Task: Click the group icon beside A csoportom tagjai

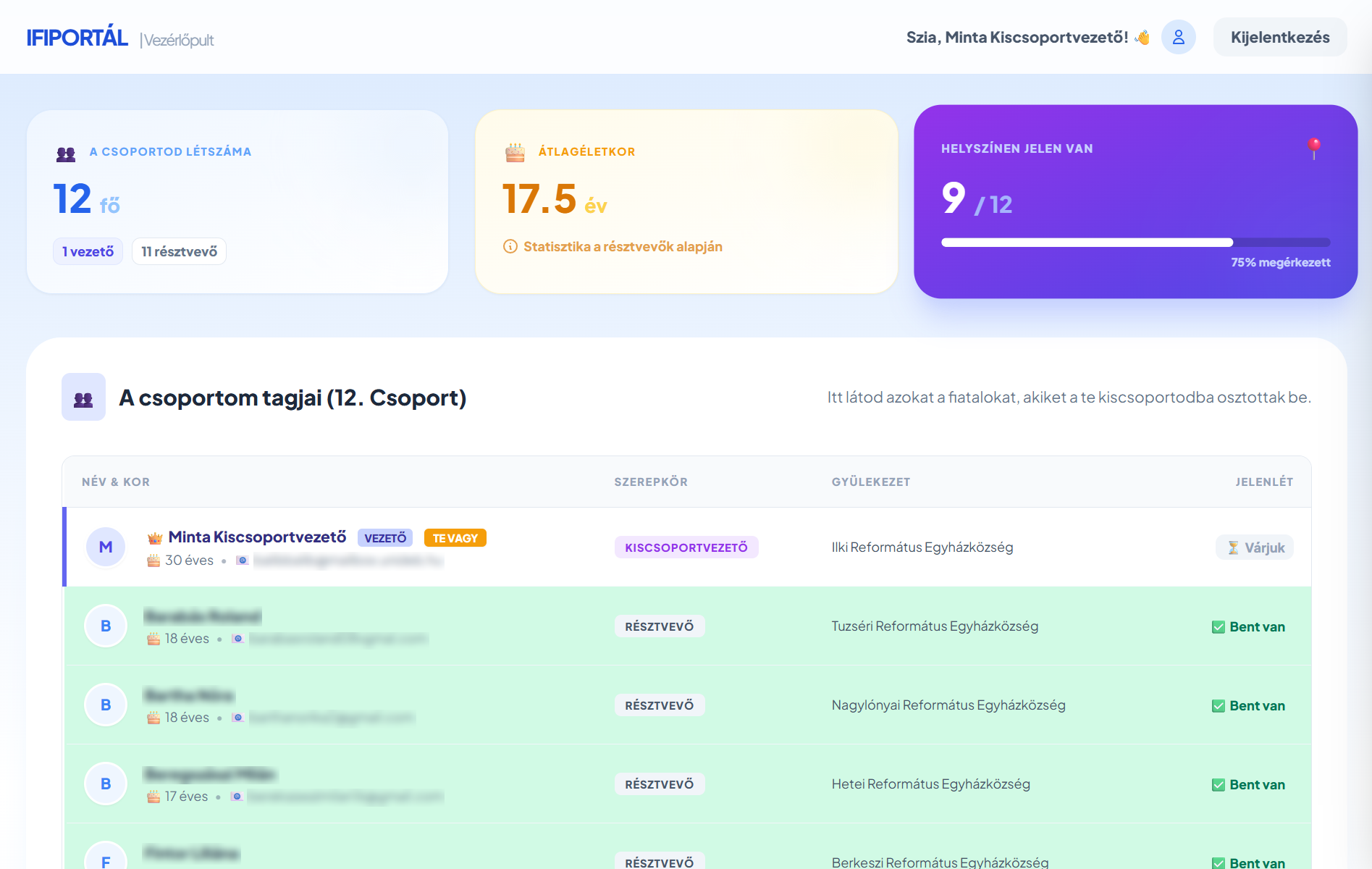Action: (x=83, y=397)
